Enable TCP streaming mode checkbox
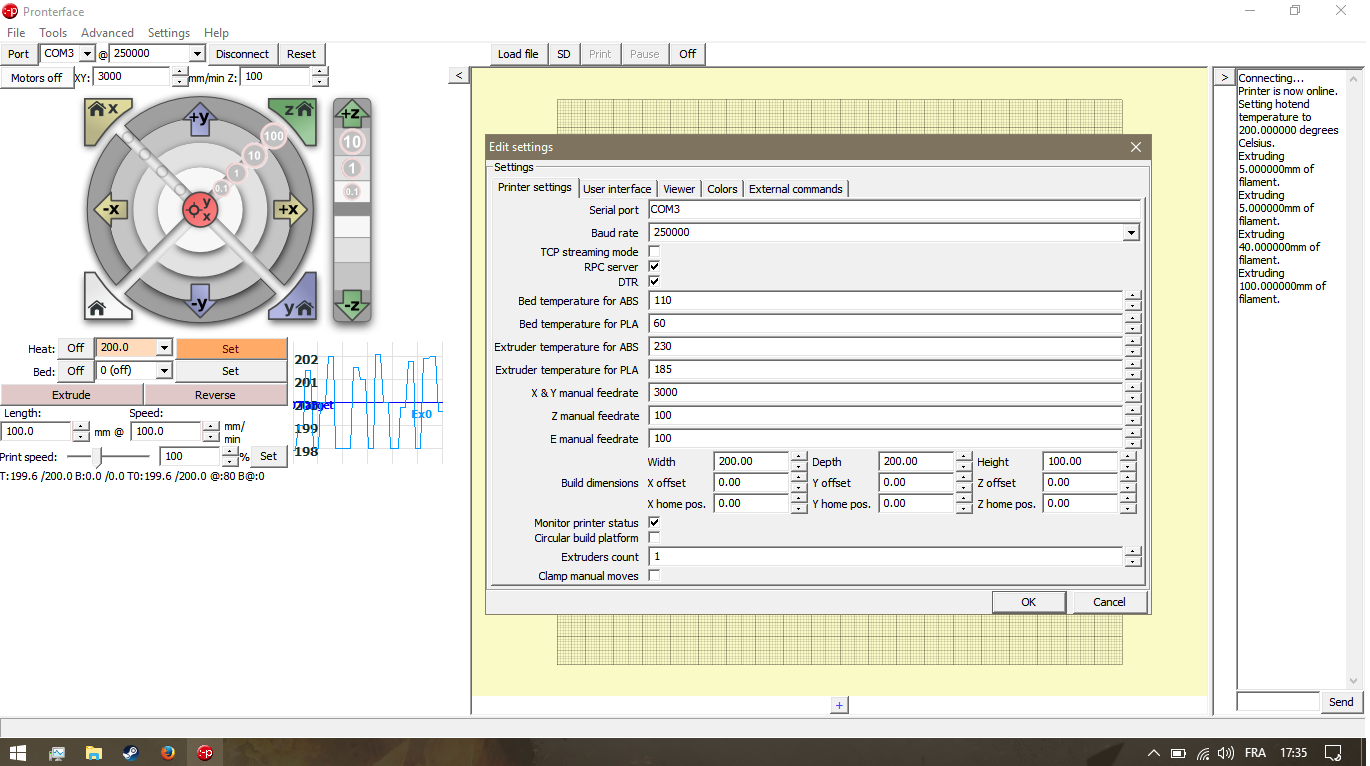This screenshot has width=1370, height=766. (654, 251)
